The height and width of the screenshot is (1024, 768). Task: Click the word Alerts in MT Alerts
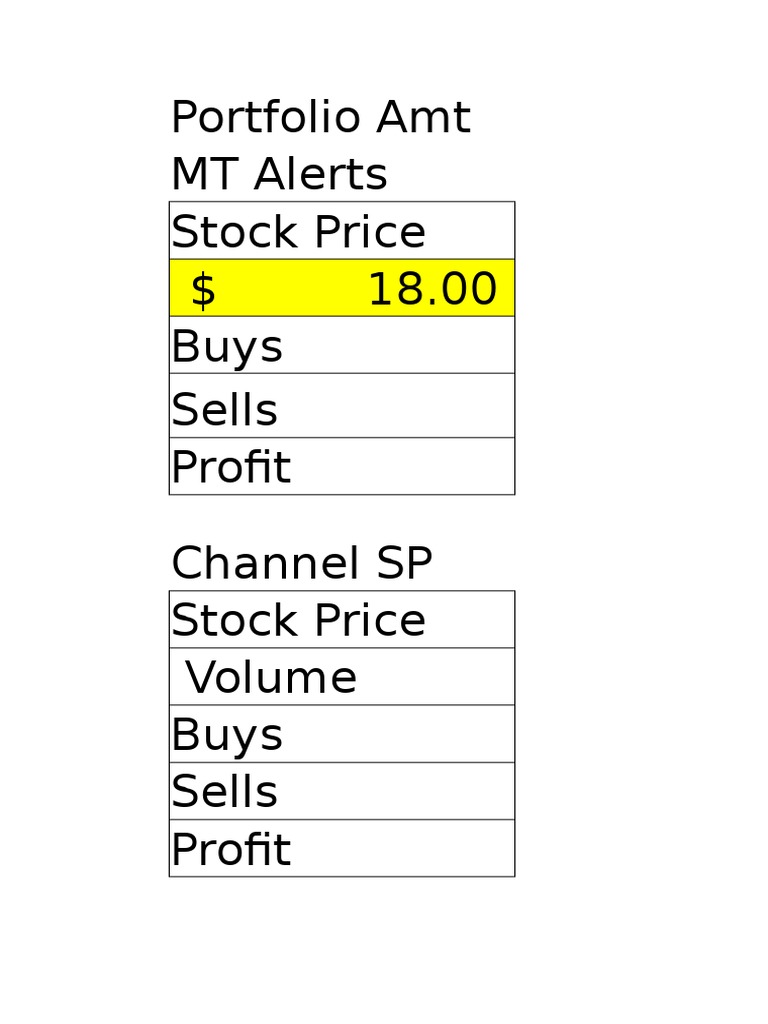click(x=320, y=176)
